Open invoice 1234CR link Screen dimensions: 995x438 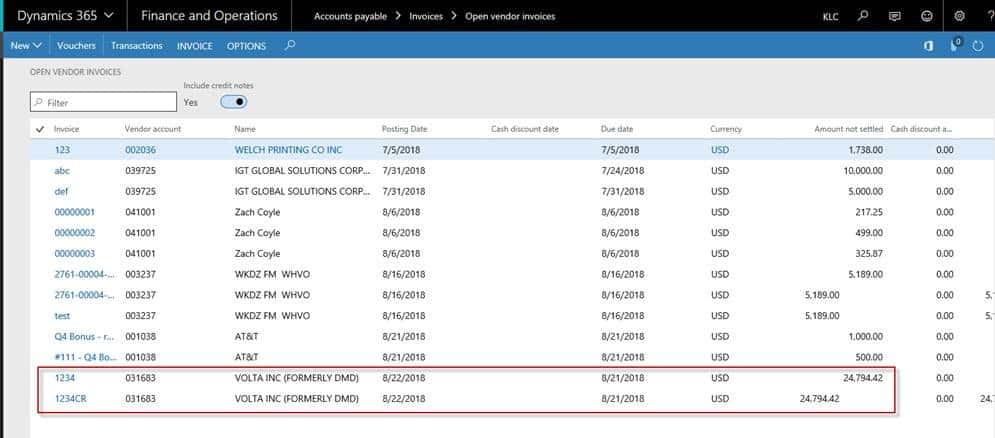pos(70,399)
